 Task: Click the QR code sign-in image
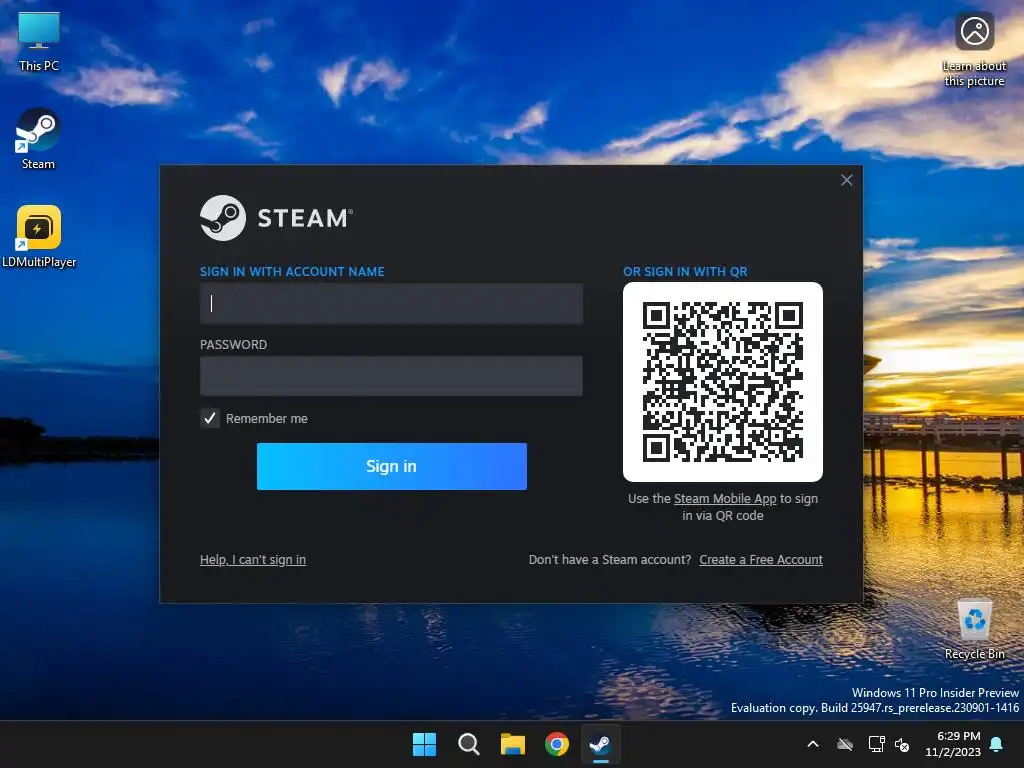723,382
